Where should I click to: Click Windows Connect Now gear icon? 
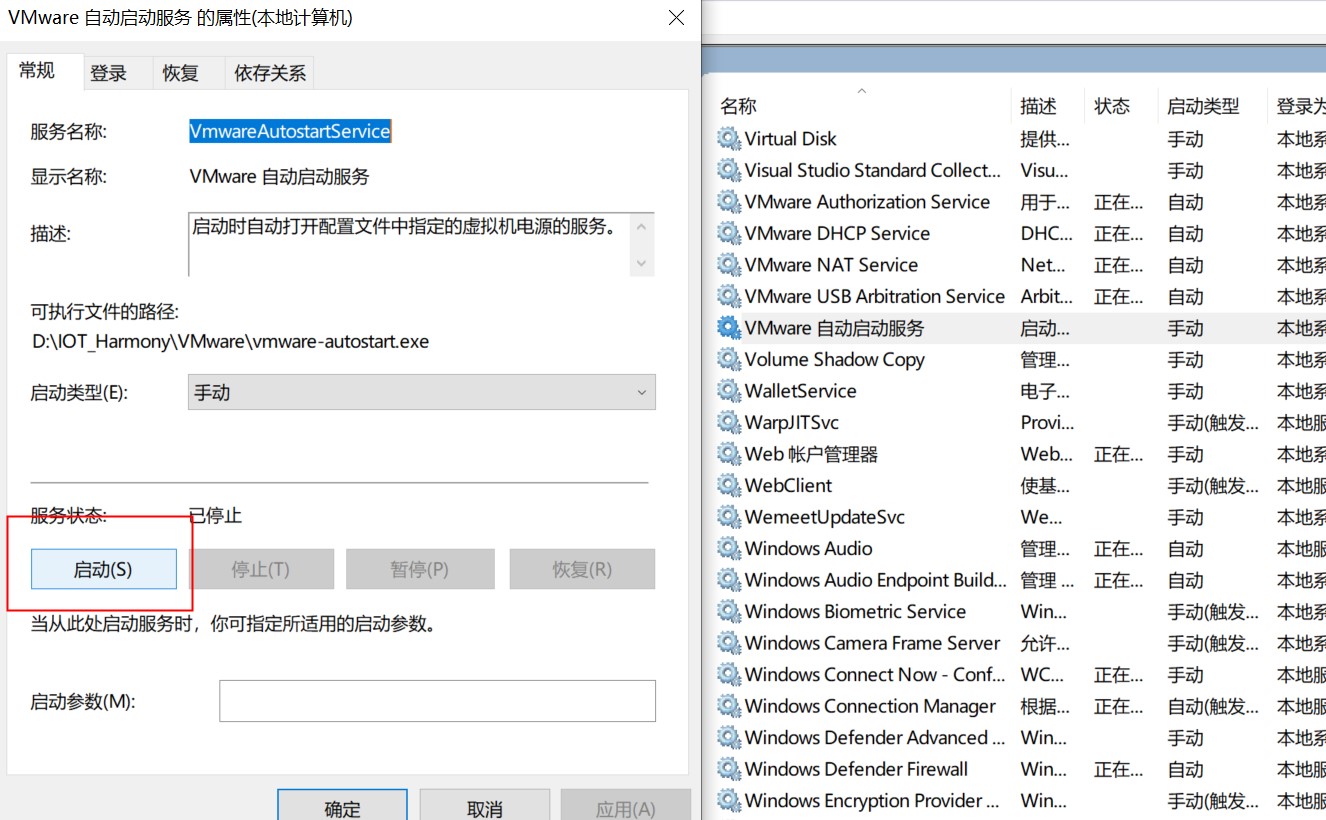[x=729, y=674]
